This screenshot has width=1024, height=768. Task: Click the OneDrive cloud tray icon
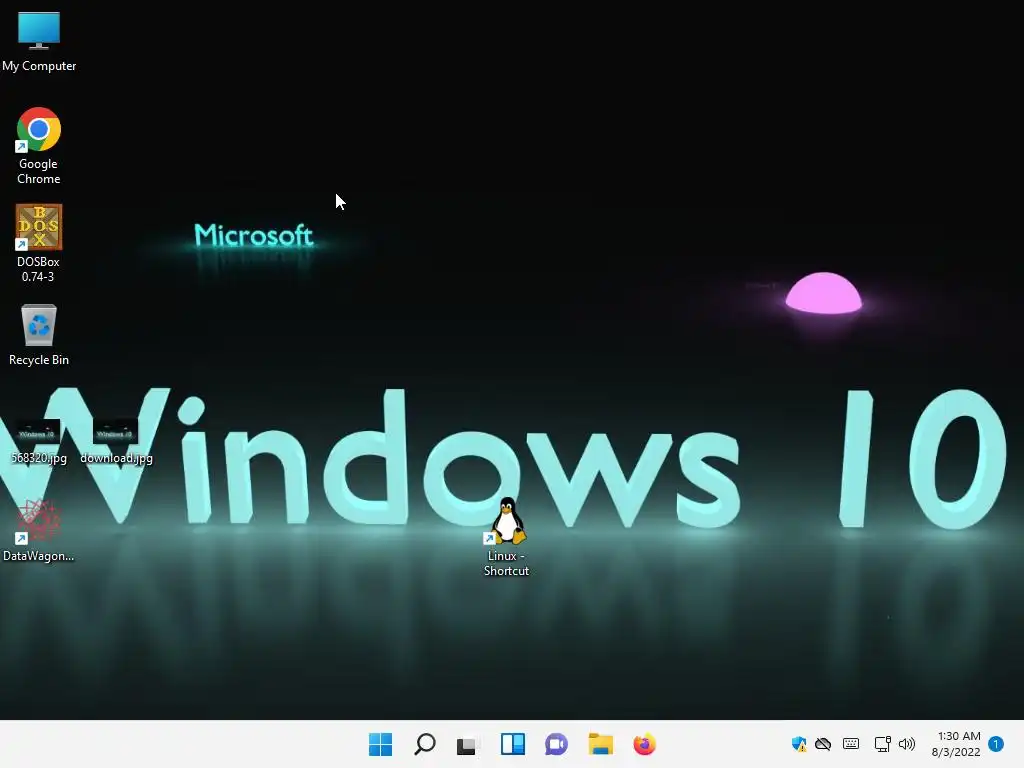click(x=823, y=744)
